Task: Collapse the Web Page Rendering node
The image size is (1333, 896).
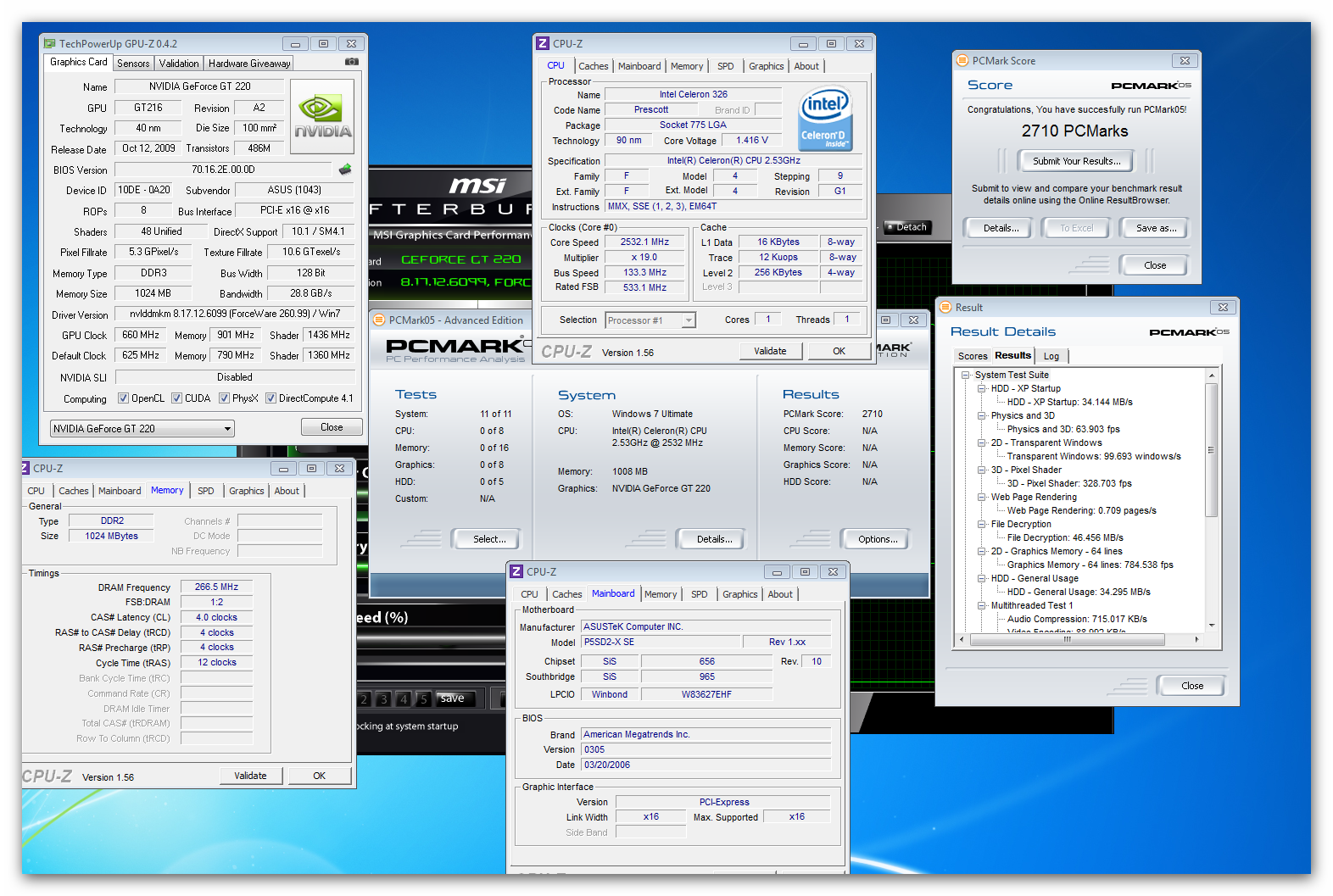Action: (981, 497)
